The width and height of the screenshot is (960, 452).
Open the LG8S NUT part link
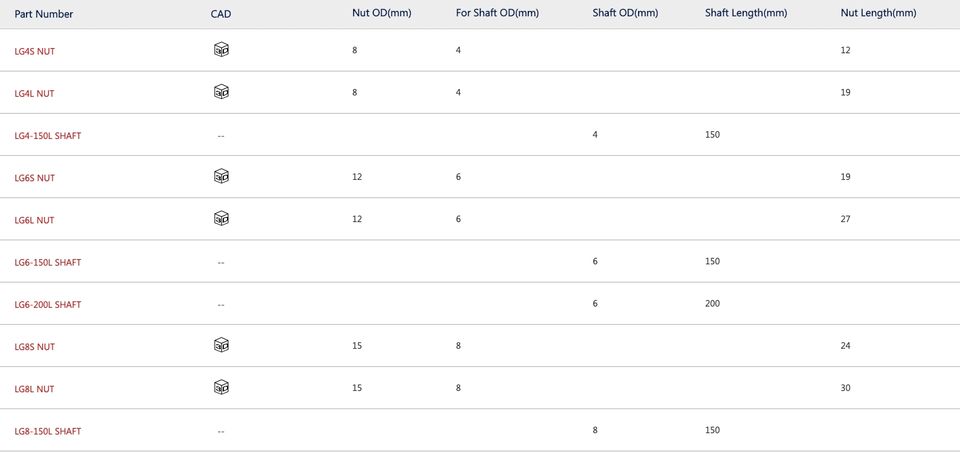point(34,347)
